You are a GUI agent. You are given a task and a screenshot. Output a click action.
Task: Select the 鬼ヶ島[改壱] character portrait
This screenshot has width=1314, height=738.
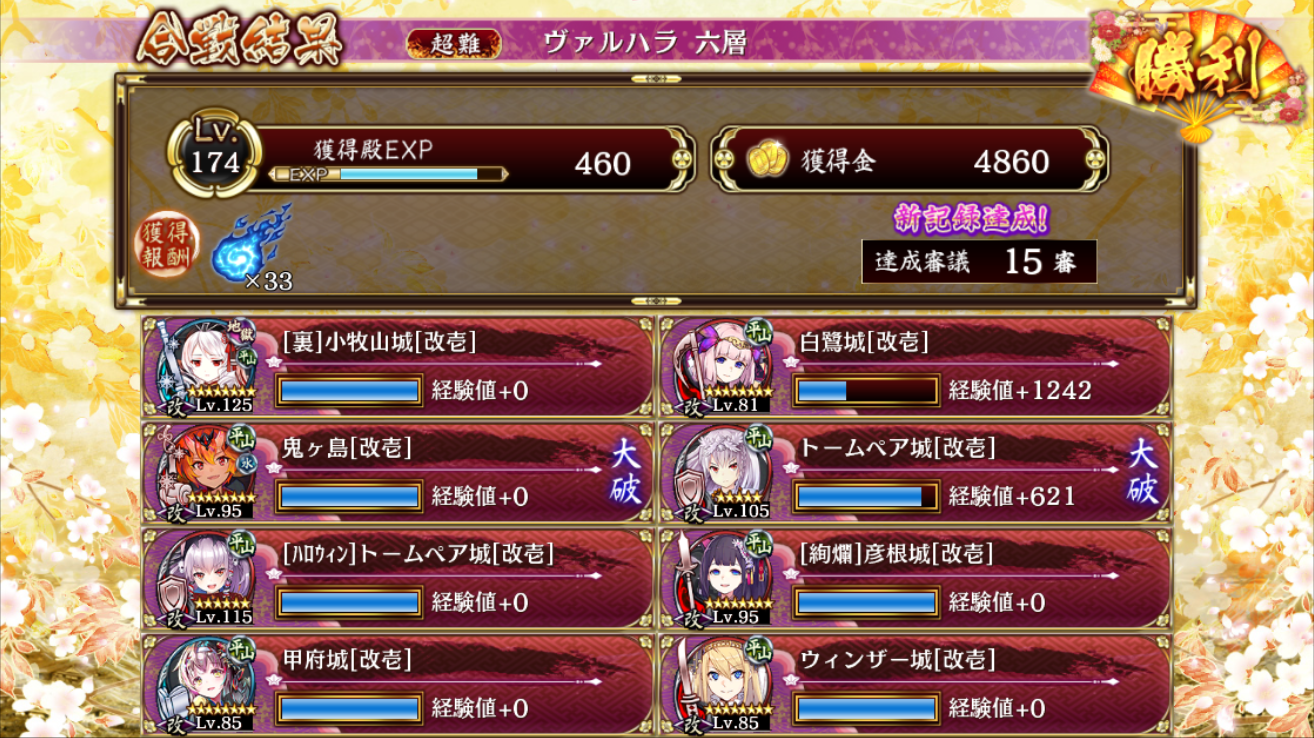[x=208, y=472]
